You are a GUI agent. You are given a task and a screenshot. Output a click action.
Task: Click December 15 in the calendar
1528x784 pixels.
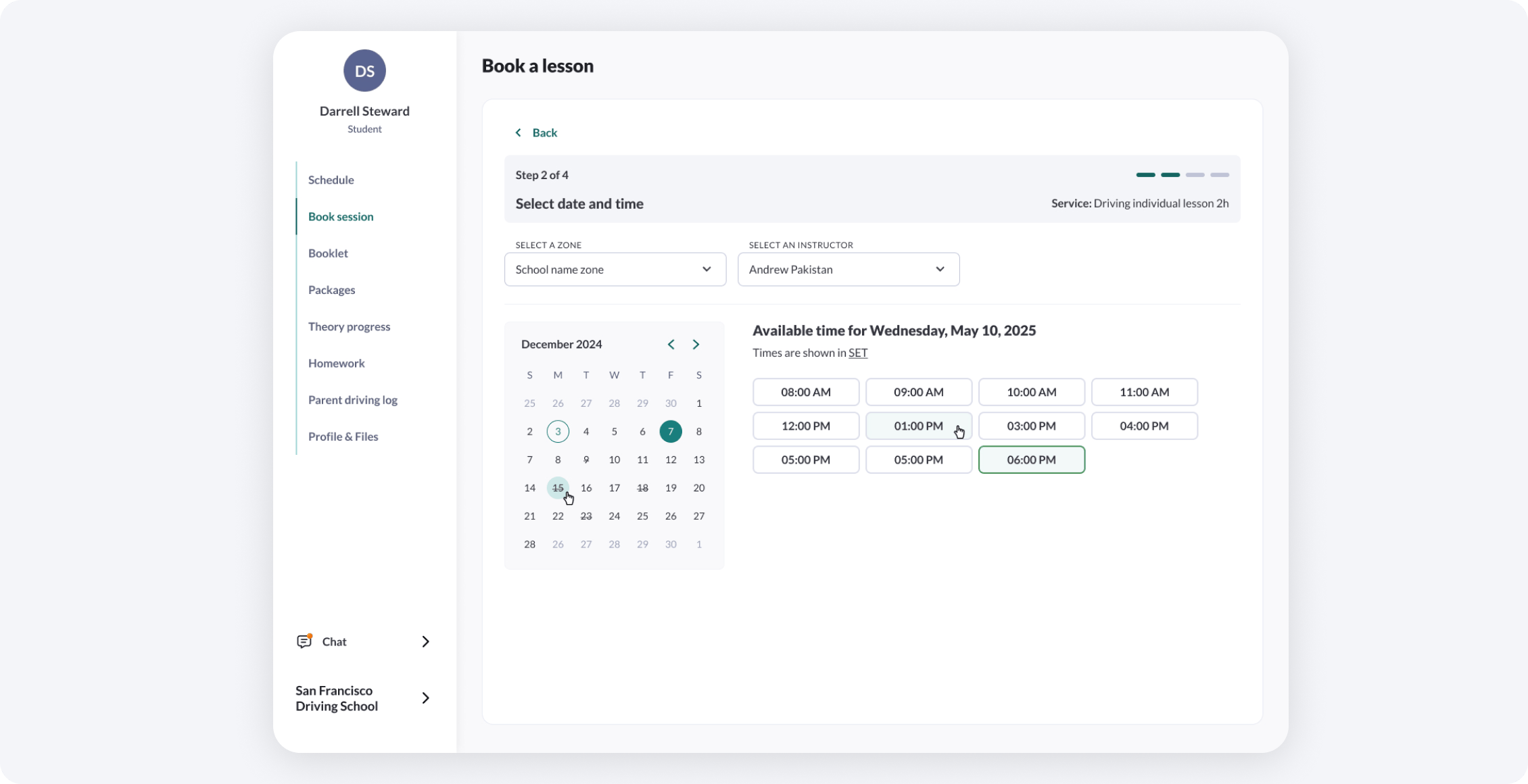point(558,487)
